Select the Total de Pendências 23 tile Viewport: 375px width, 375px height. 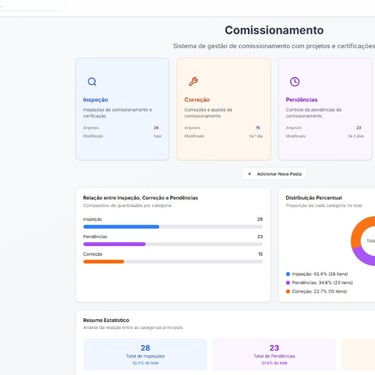(274, 354)
